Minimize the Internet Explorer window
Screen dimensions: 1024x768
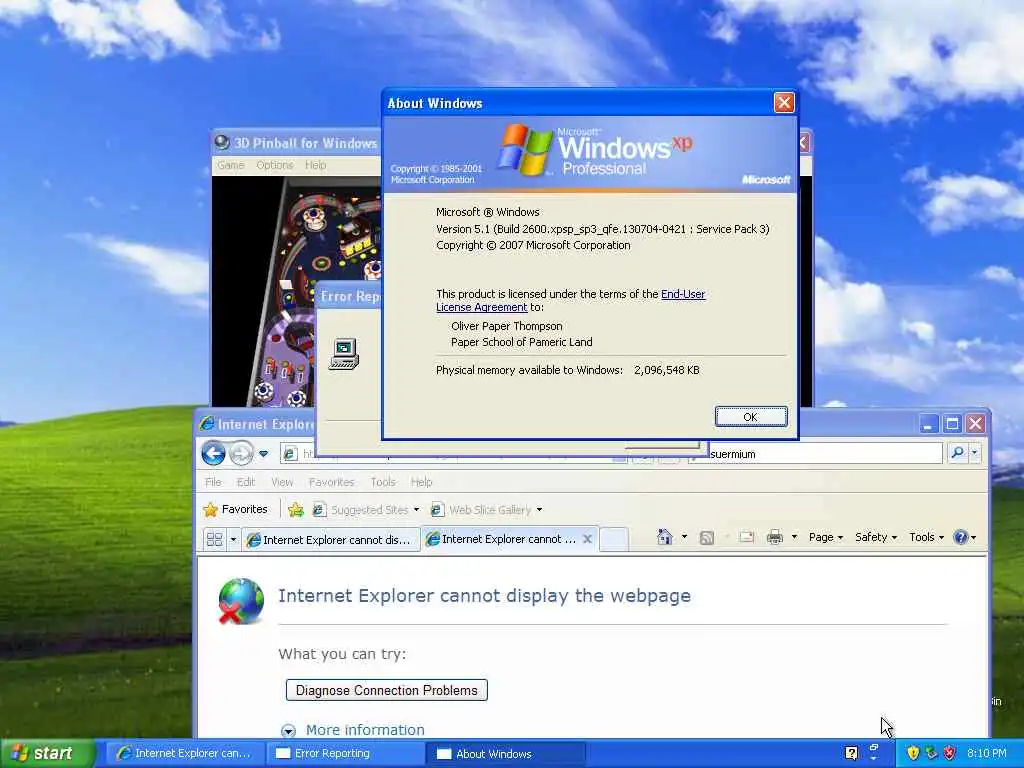click(x=929, y=424)
